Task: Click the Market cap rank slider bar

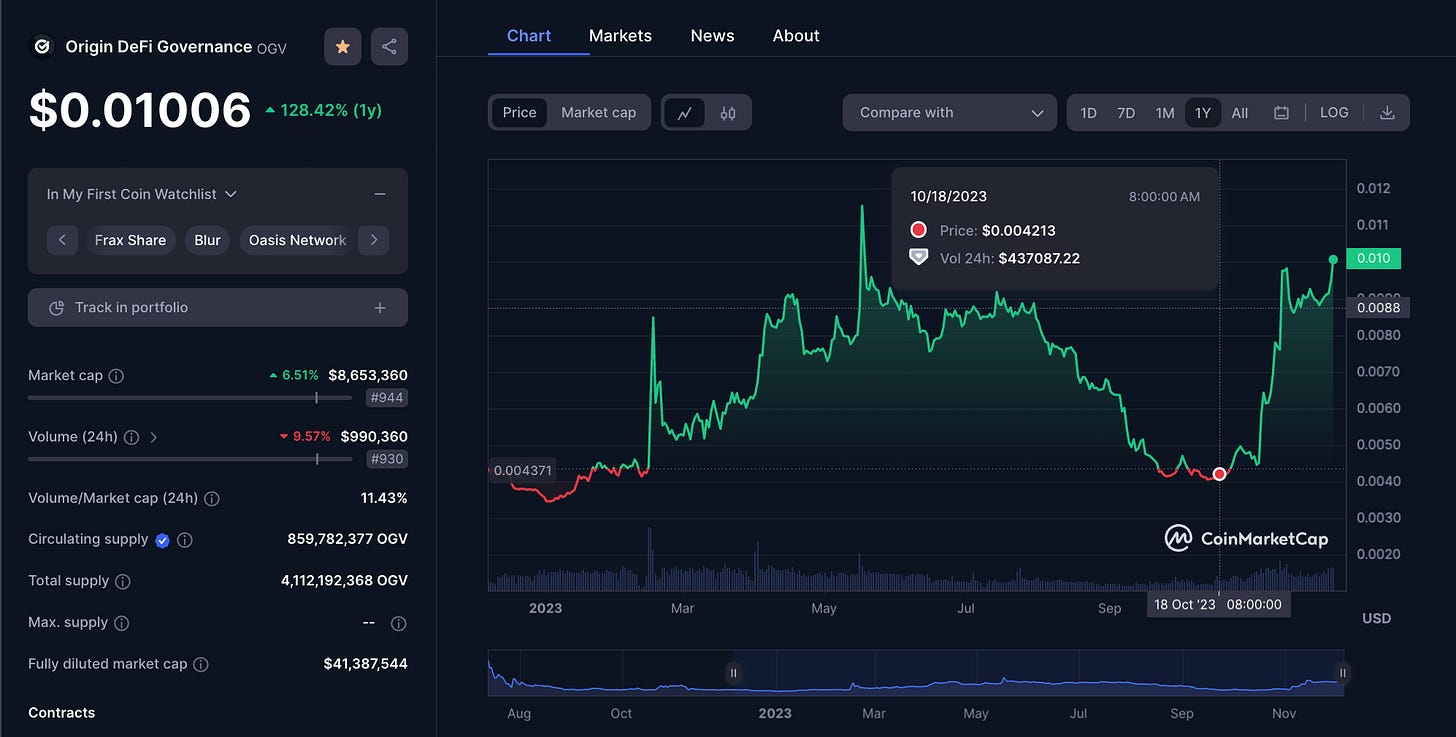Action: [190, 398]
